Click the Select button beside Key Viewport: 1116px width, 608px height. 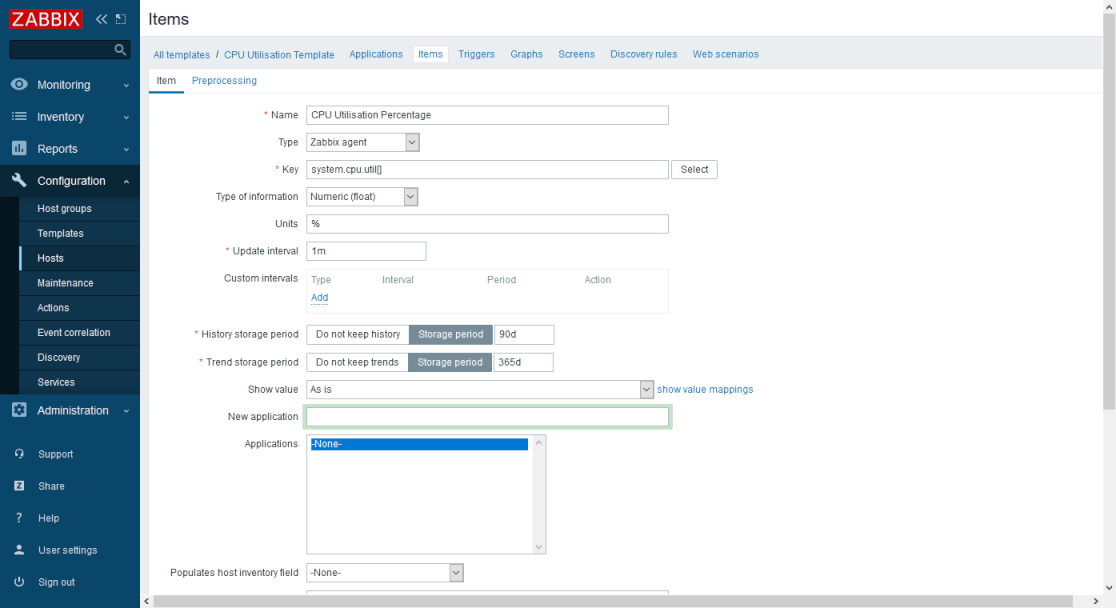click(x=694, y=169)
